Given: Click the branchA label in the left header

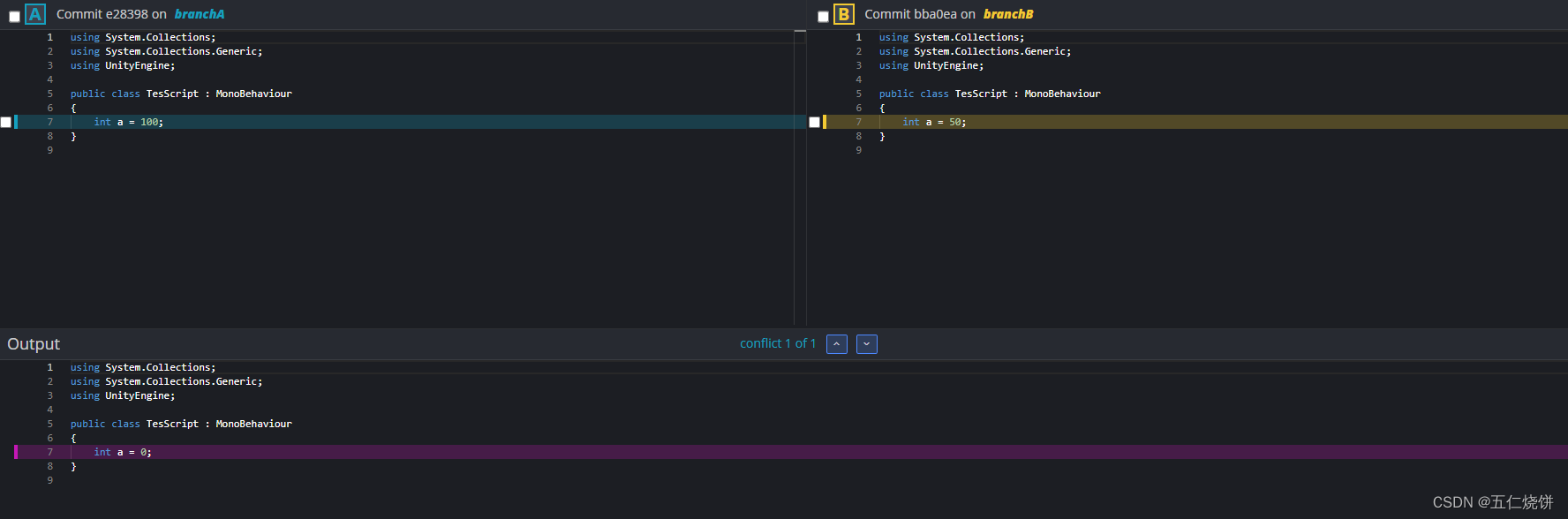Looking at the screenshot, I should 200,14.
